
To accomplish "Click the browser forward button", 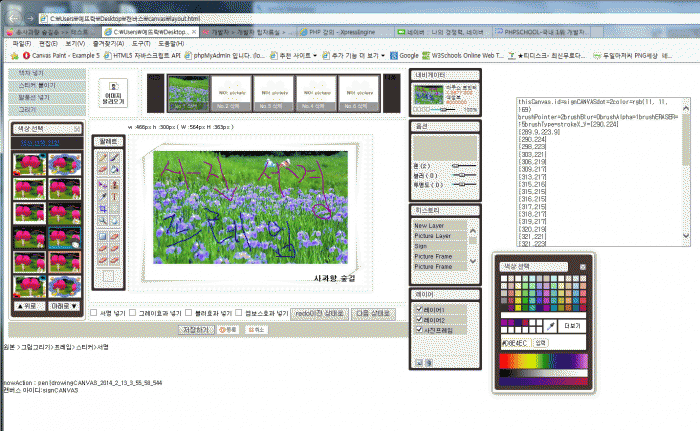I will (x=30, y=18).
